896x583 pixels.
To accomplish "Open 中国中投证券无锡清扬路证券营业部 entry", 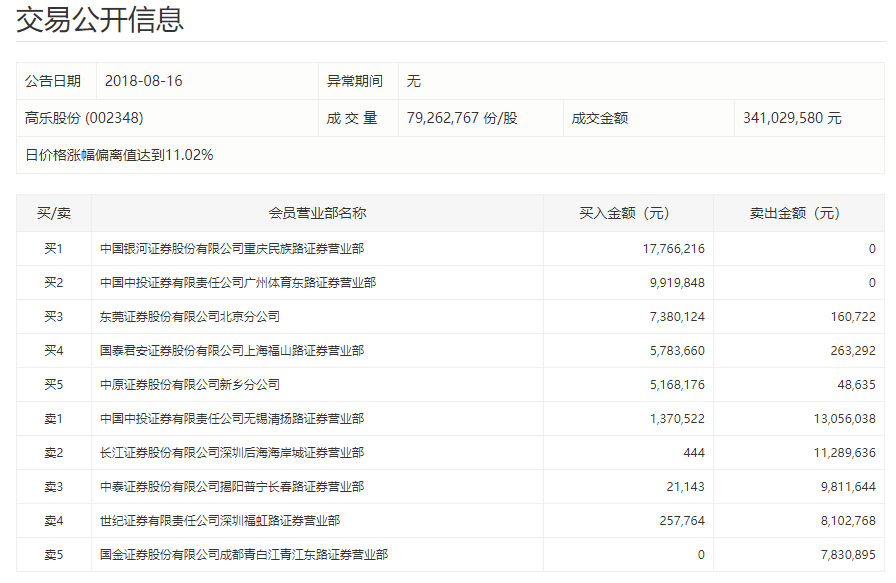I will [232, 419].
